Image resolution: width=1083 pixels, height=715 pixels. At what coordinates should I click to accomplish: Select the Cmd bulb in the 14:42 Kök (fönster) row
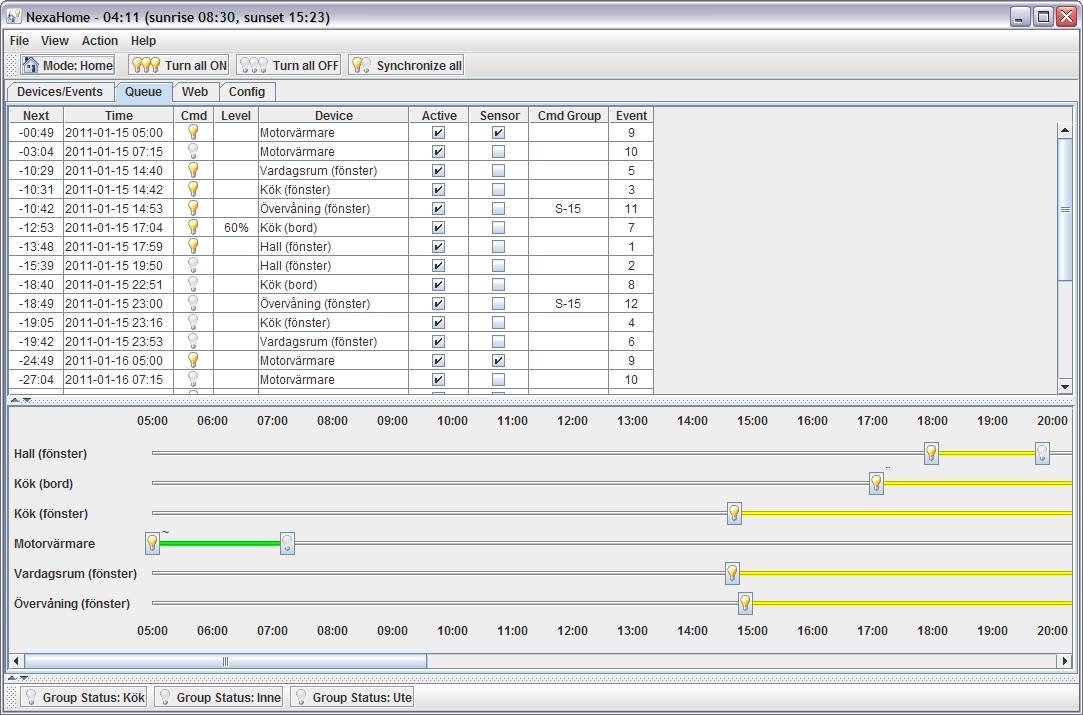[193, 189]
